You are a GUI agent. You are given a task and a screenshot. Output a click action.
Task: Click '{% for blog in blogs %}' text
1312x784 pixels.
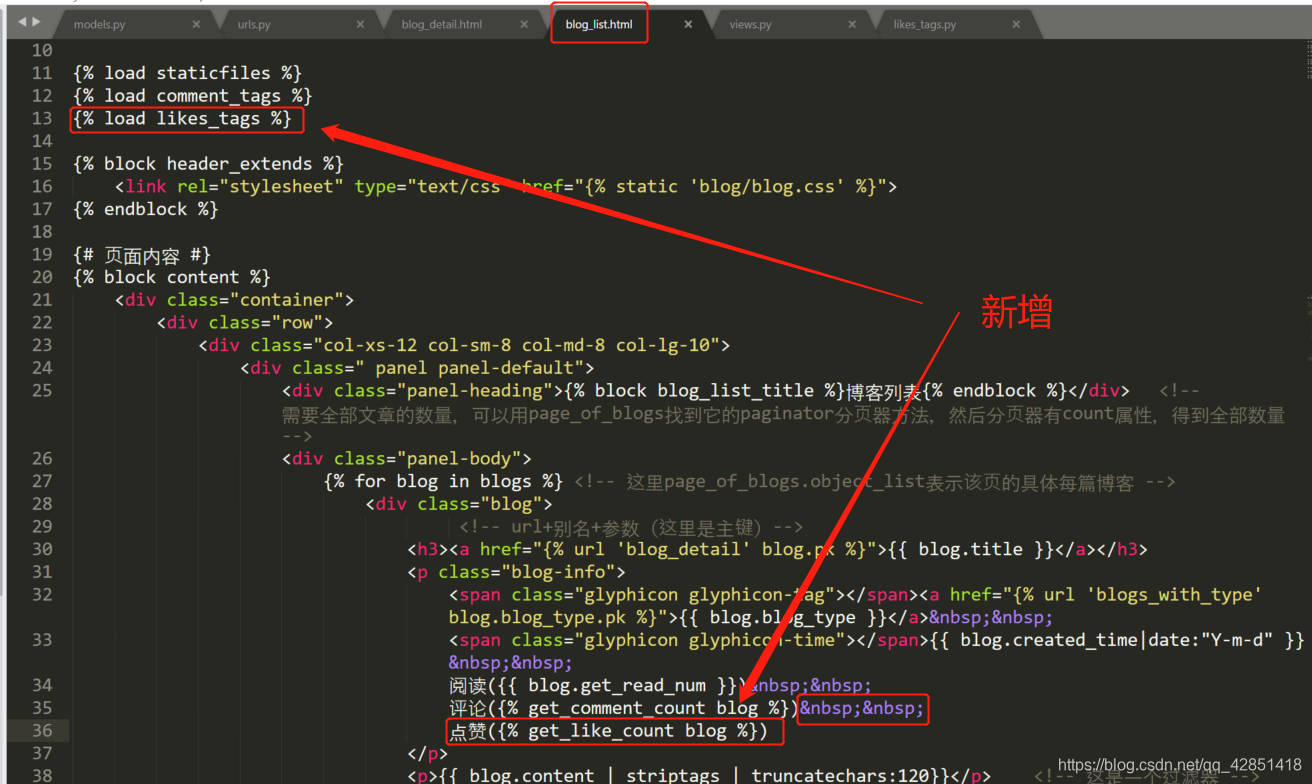coord(443,482)
